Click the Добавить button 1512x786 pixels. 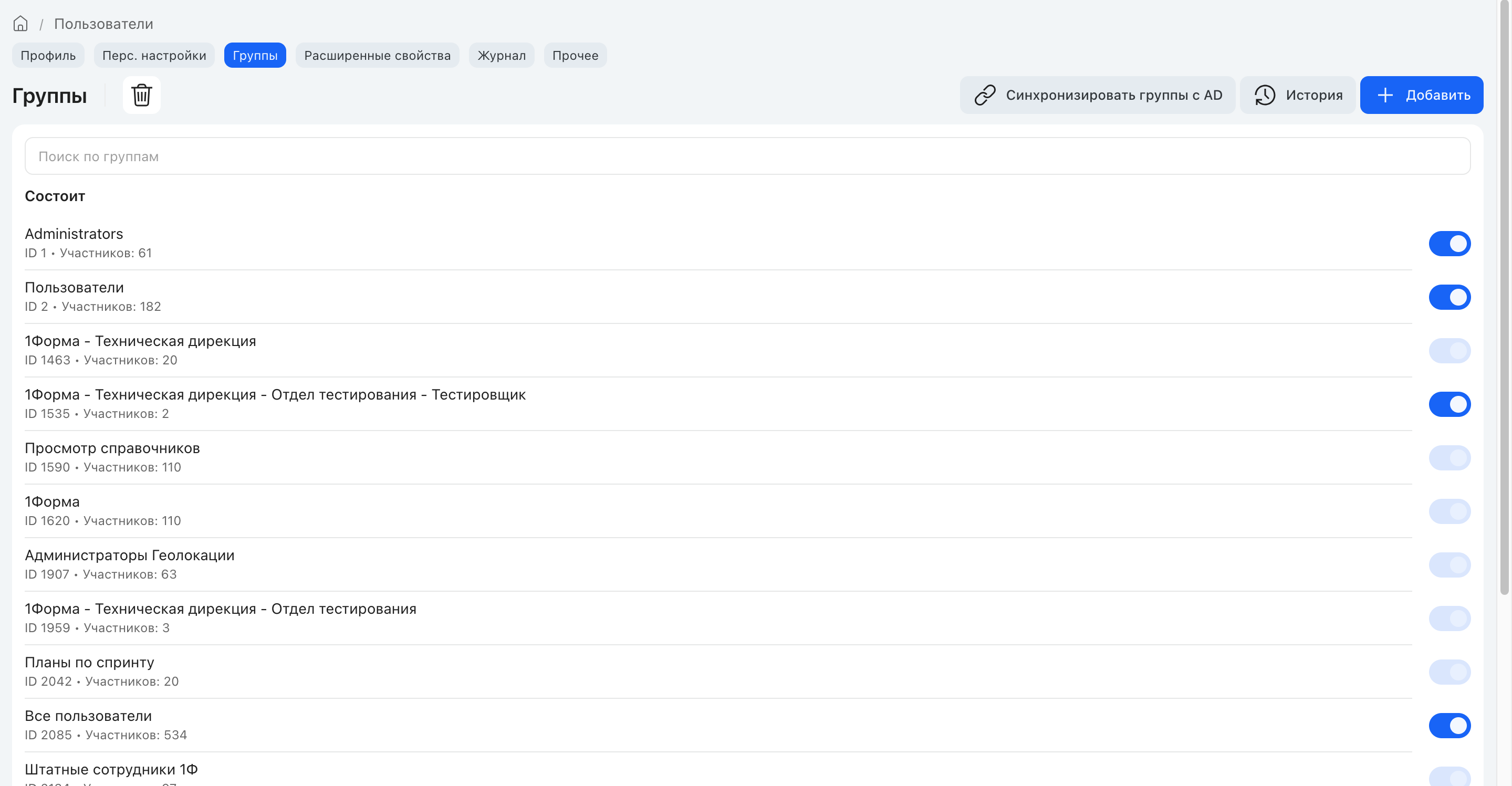1422,95
